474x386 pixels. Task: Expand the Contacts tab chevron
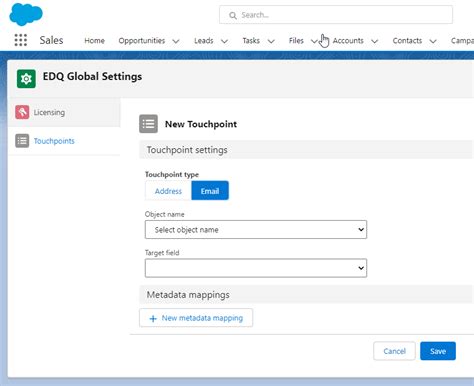[433, 41]
